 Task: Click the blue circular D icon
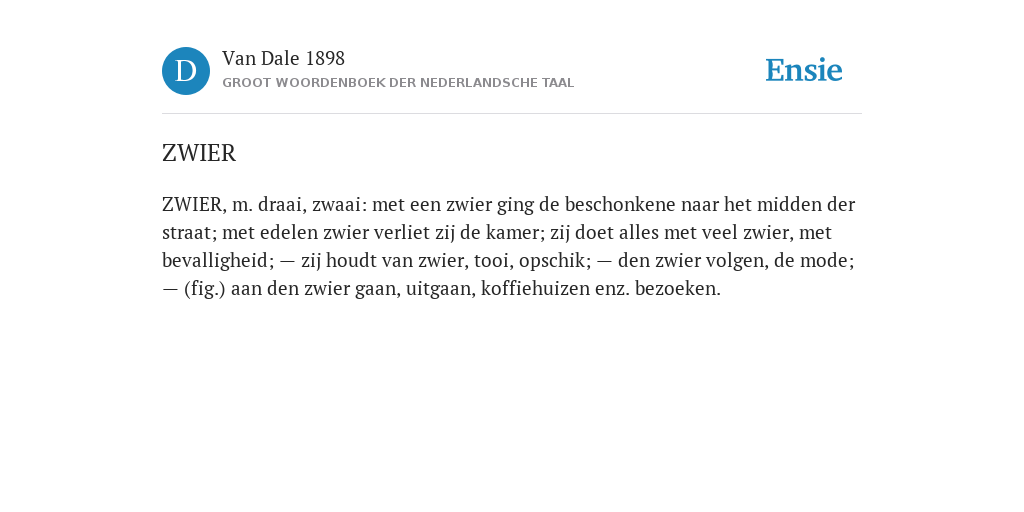click(186, 71)
